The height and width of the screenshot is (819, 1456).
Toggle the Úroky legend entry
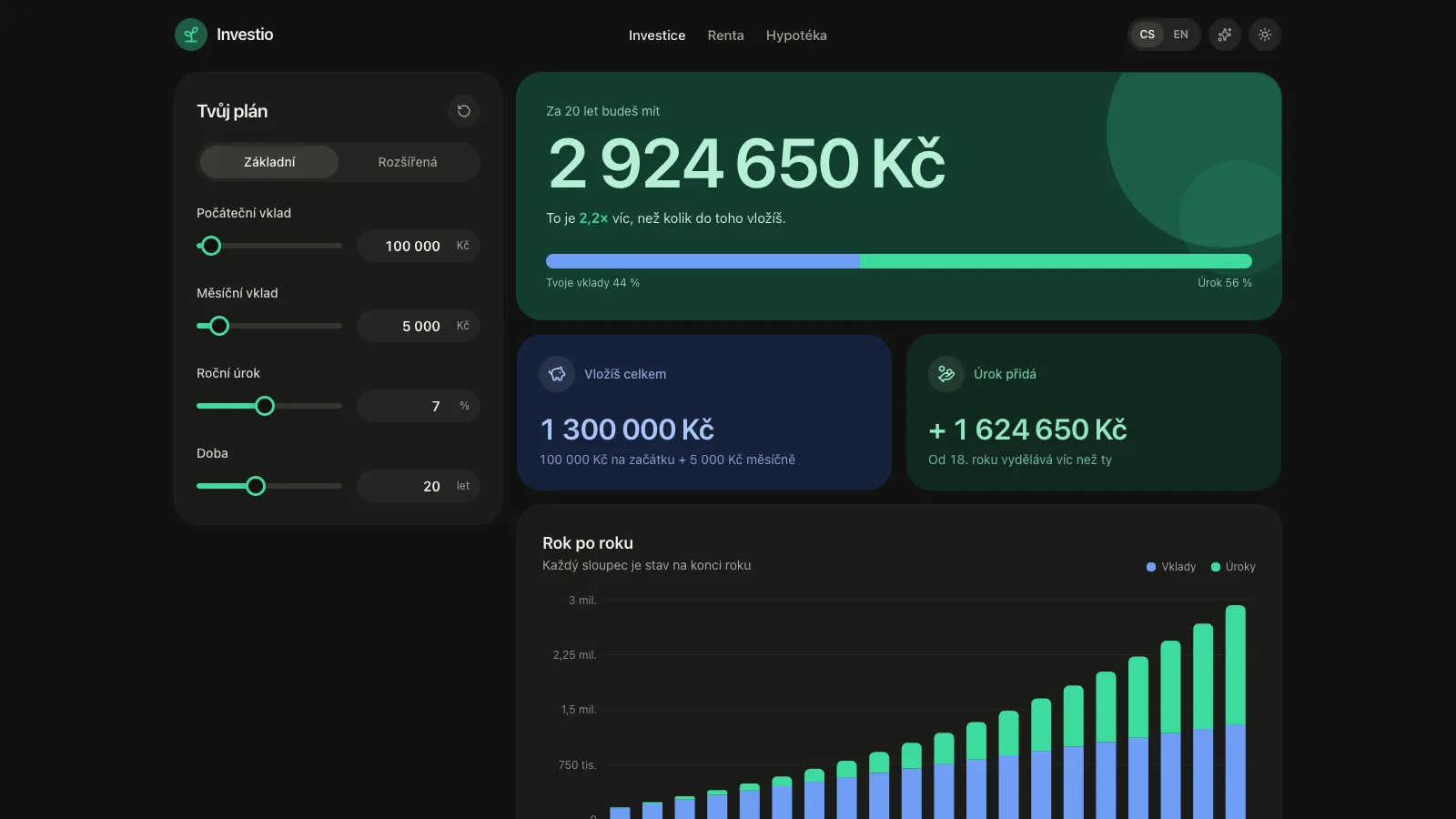tap(1233, 567)
